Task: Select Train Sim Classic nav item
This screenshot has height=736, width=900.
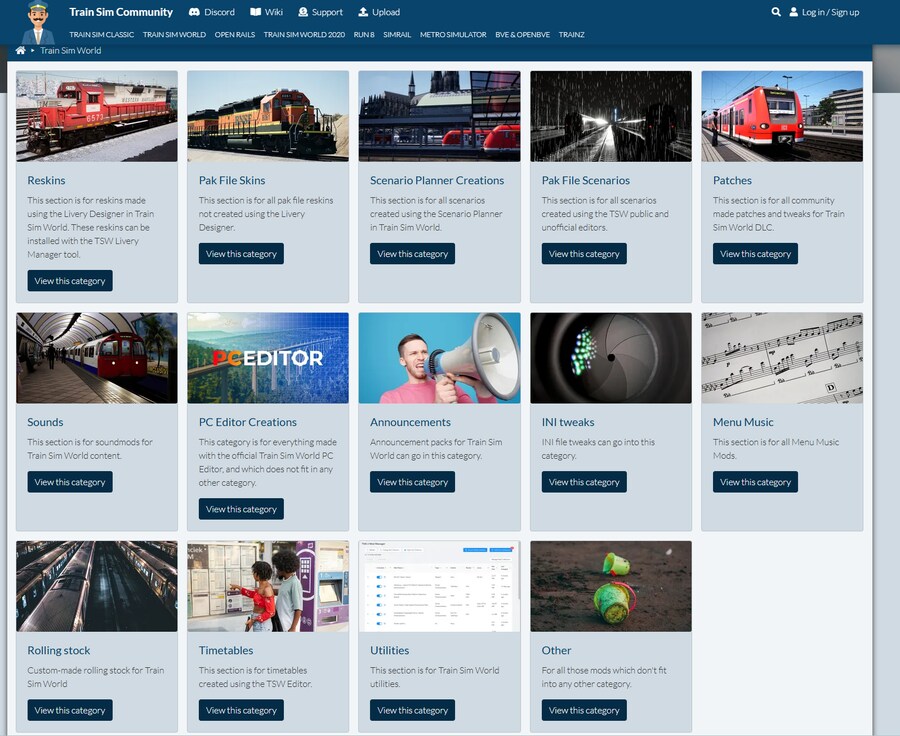Action: click(102, 35)
